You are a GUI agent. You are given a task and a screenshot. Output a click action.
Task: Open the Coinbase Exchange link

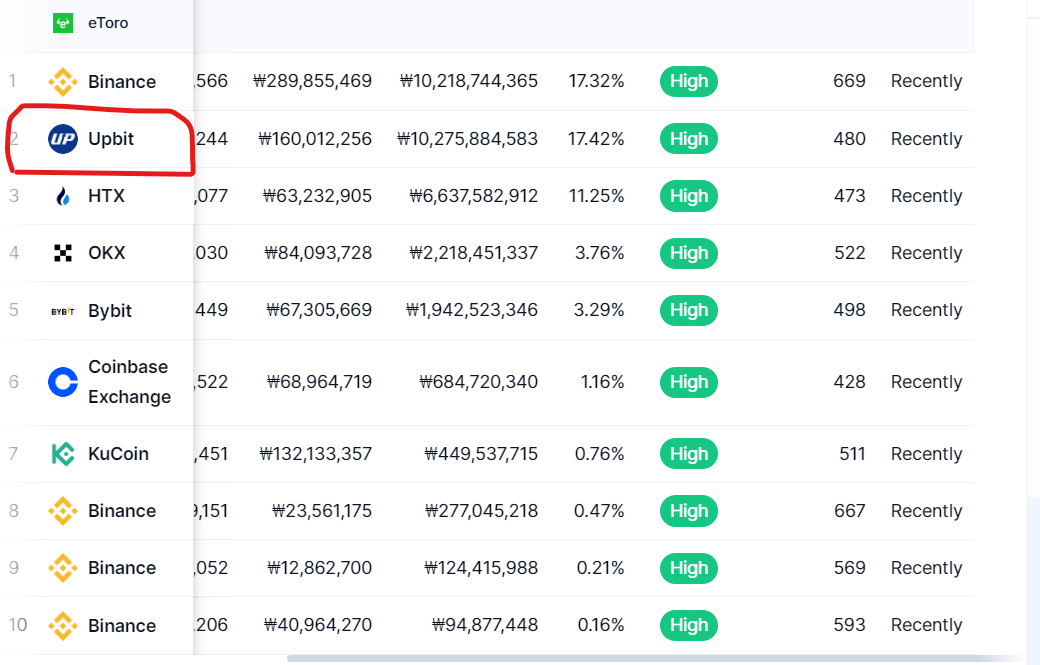(x=129, y=382)
